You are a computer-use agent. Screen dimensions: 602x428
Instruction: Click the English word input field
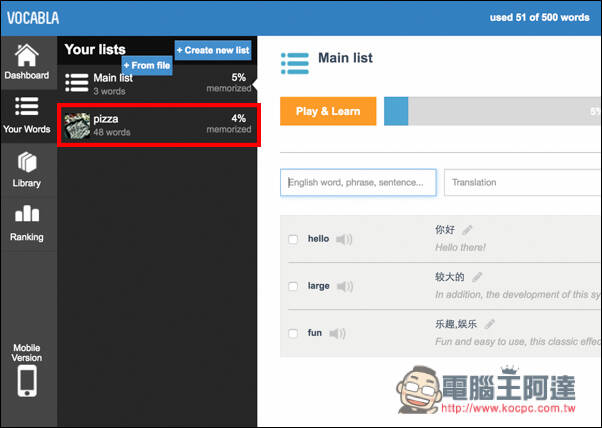click(358, 182)
